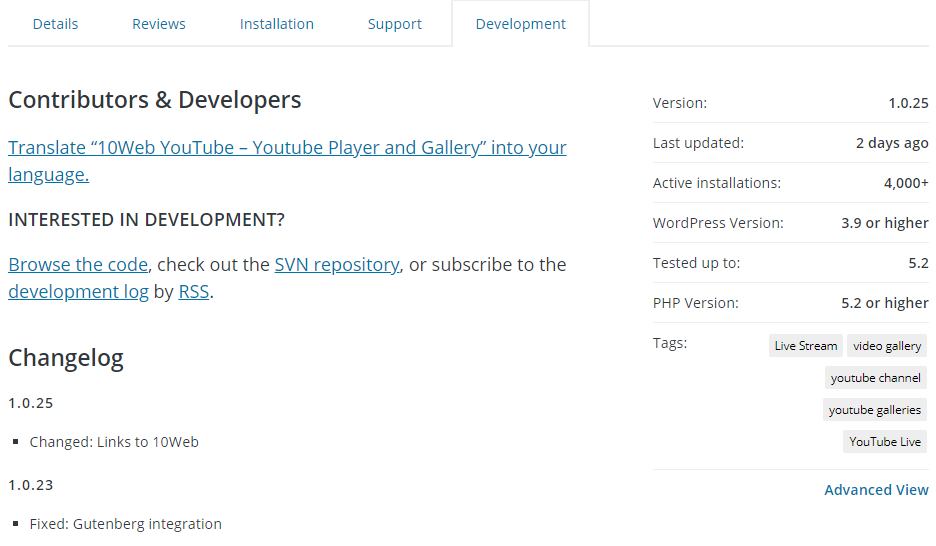This screenshot has width=936, height=546.
Task: Open the Advanced View link
Action: (x=876, y=490)
